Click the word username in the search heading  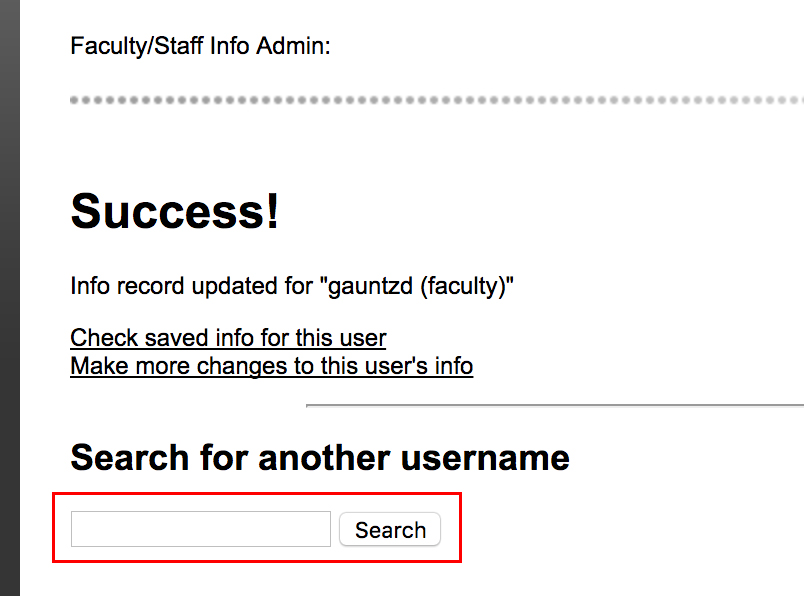[x=485, y=458]
